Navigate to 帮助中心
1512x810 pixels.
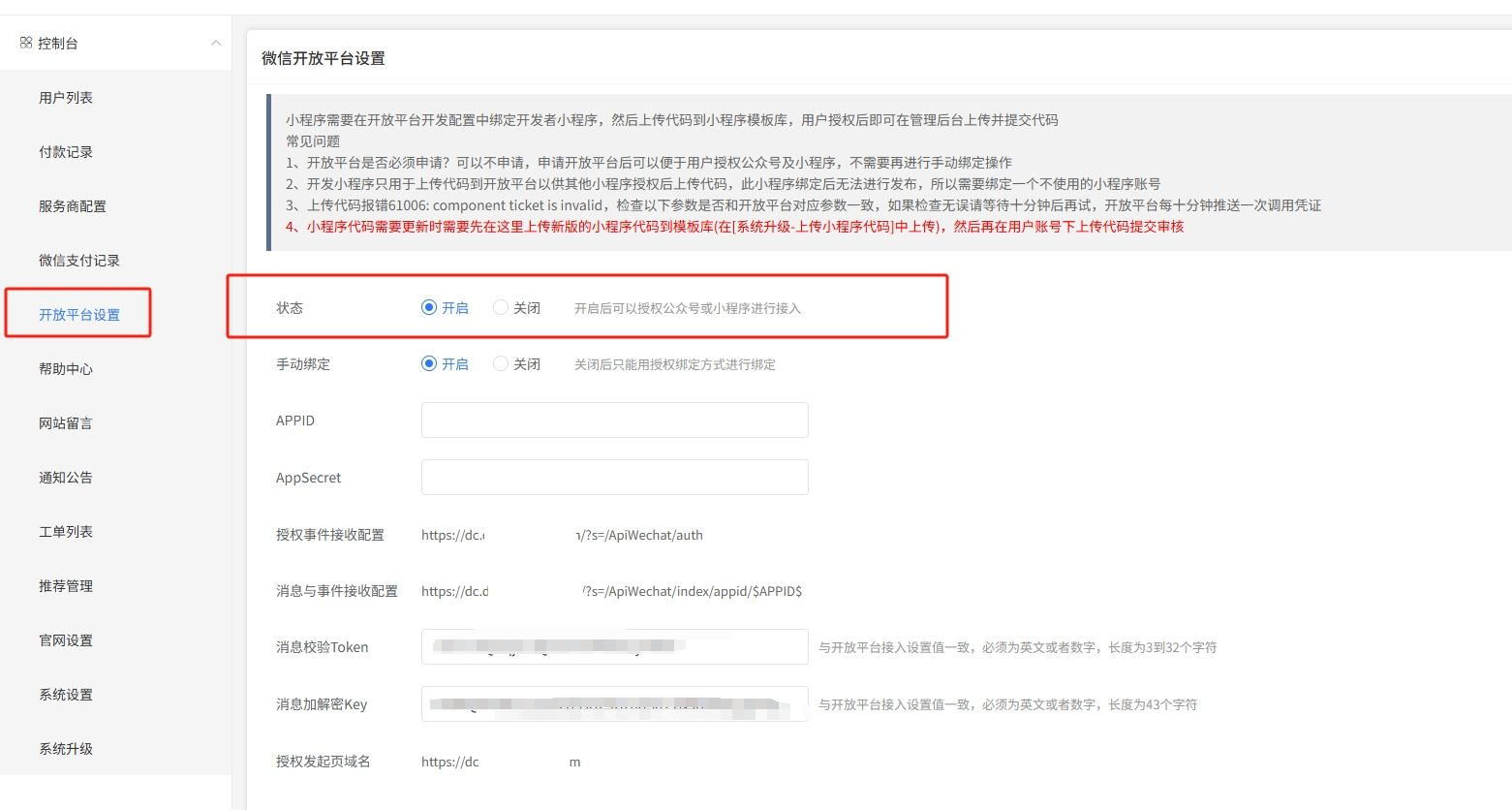(66, 369)
